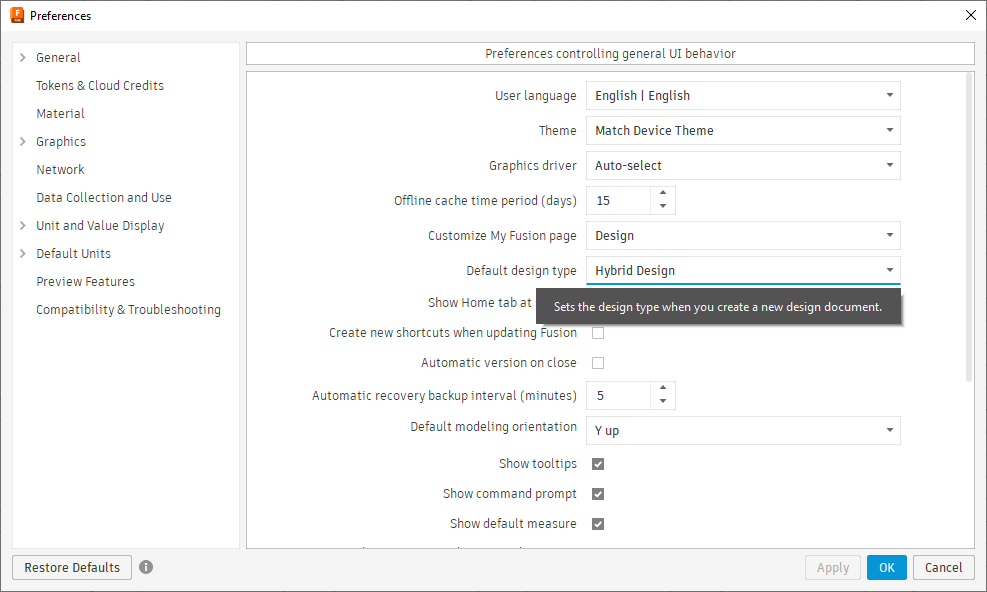This screenshot has height=592, width=987.
Task: Open the Preview Features preferences page
Action: pos(85,282)
